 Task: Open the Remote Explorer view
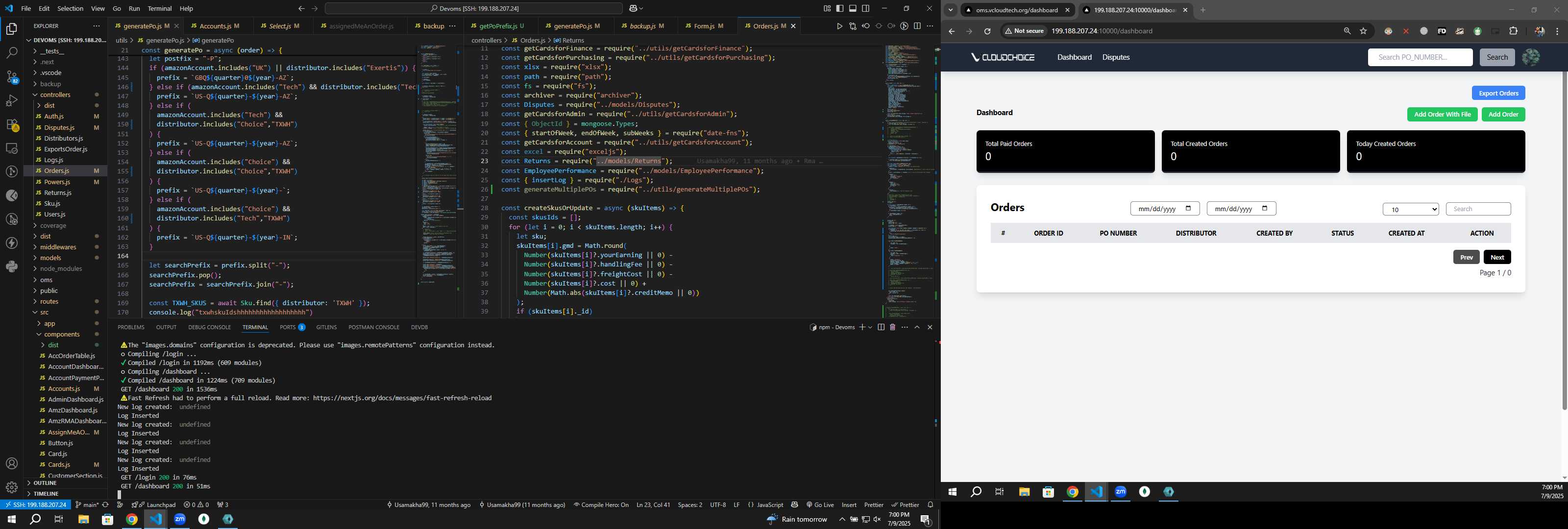click(x=12, y=148)
